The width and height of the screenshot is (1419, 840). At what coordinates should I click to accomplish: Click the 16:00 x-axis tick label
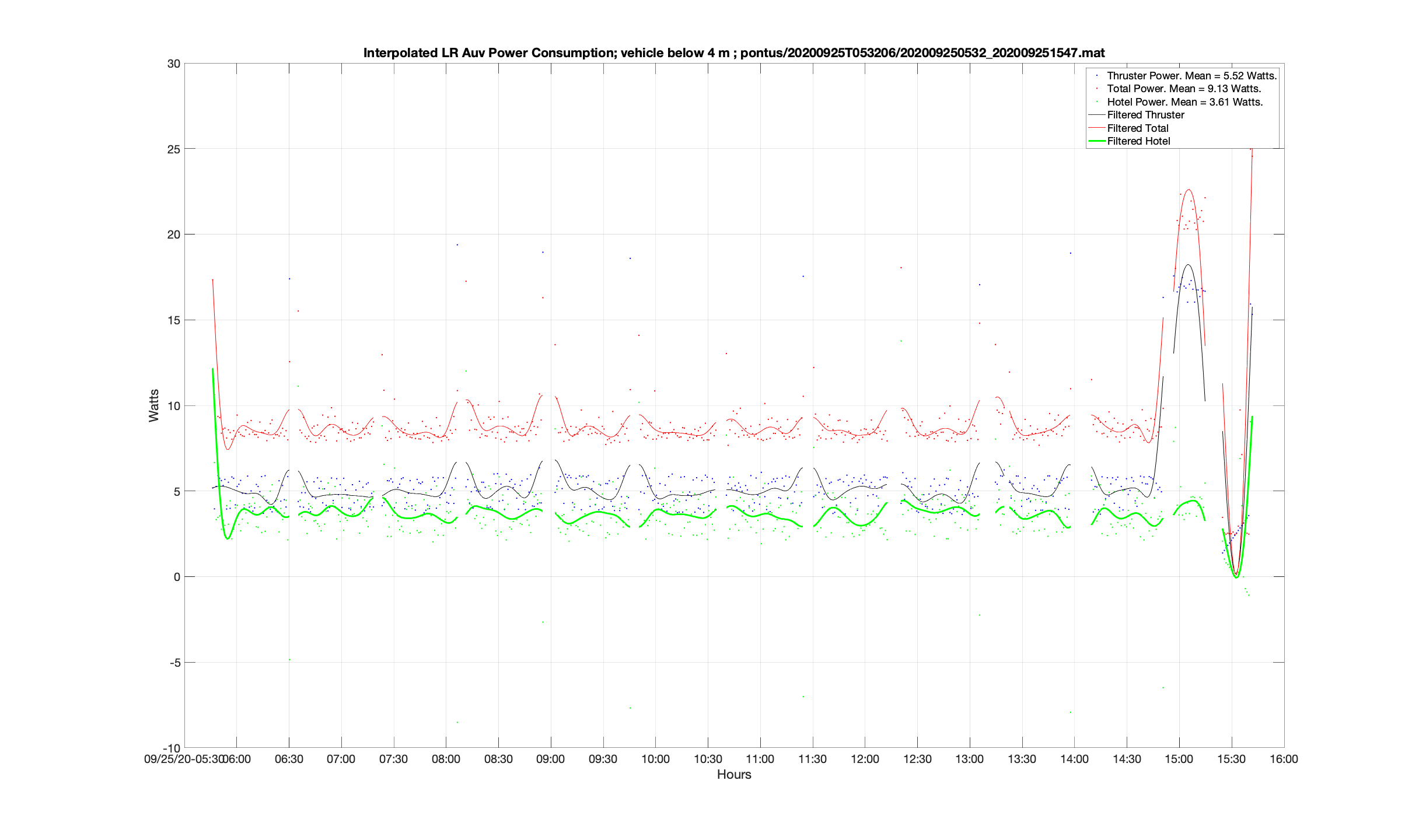pyautogui.click(x=1284, y=759)
